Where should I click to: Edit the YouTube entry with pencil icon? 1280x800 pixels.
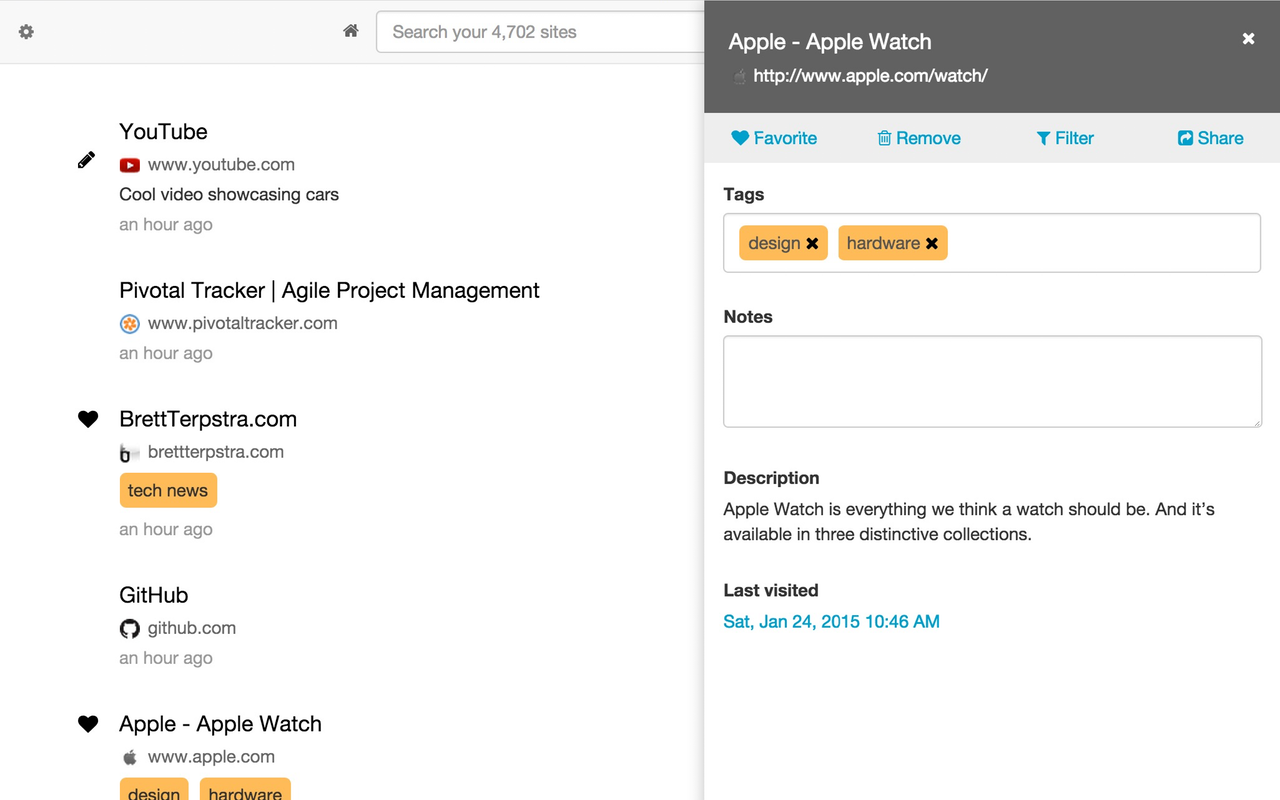(87, 160)
